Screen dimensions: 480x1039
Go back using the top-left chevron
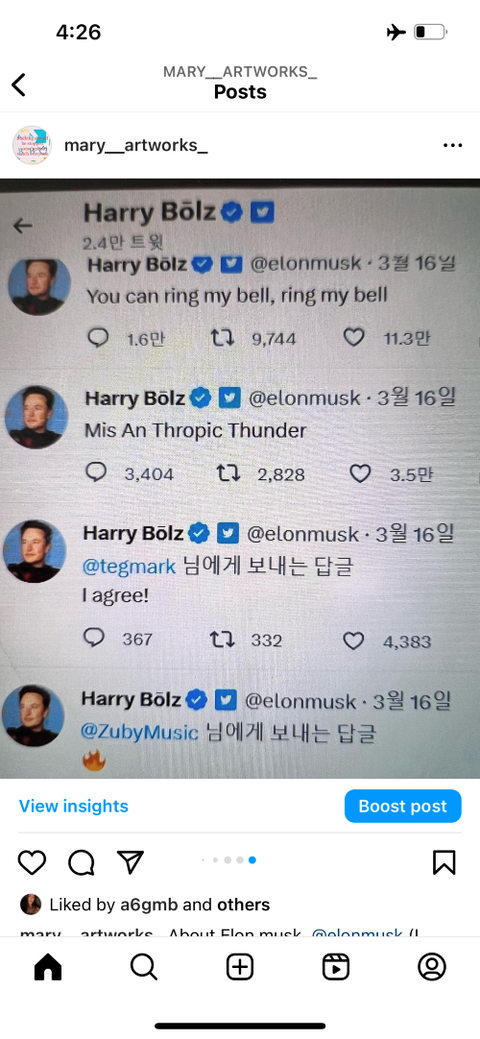click(x=19, y=85)
